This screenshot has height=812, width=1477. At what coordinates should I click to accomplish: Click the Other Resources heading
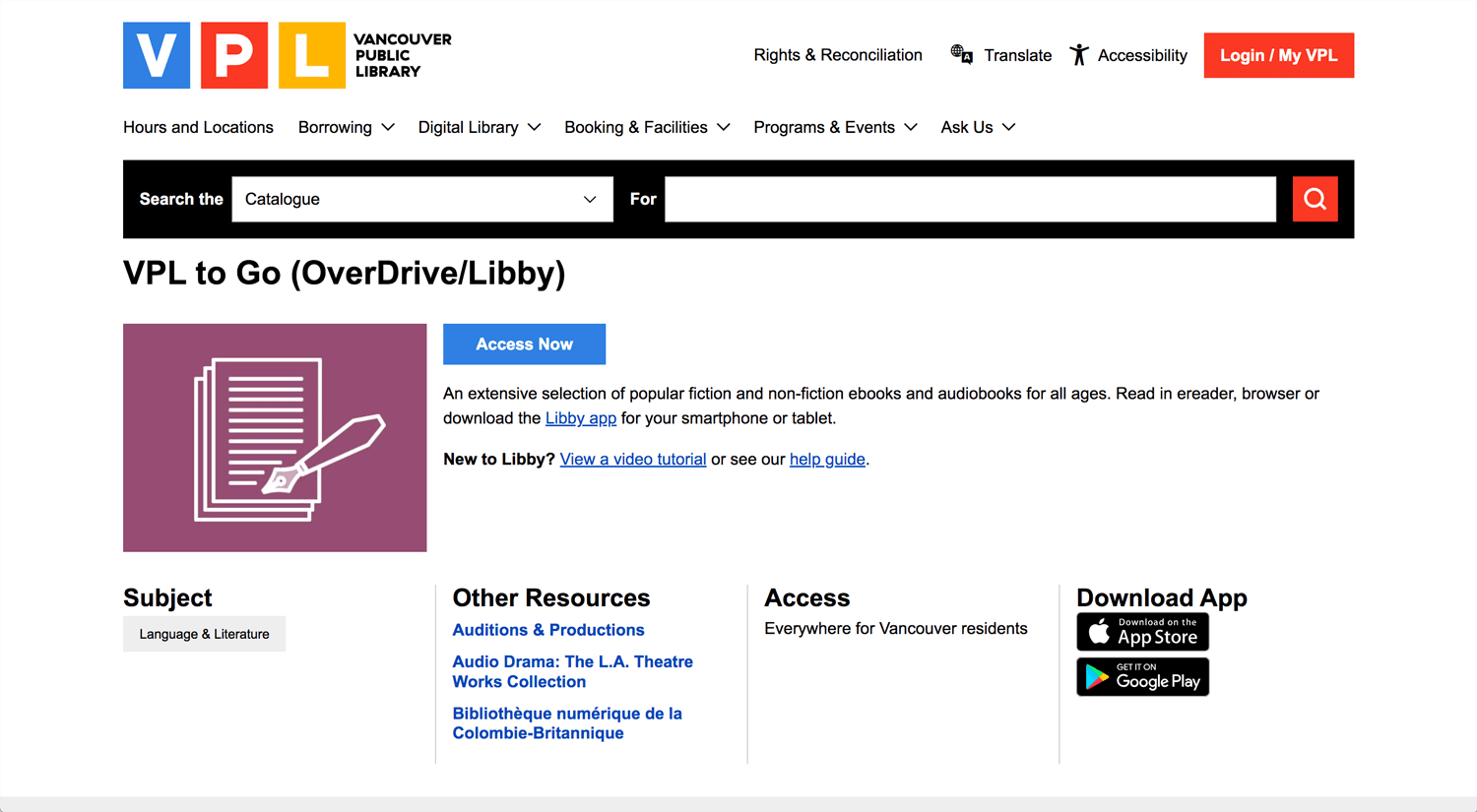pyautogui.click(x=551, y=597)
